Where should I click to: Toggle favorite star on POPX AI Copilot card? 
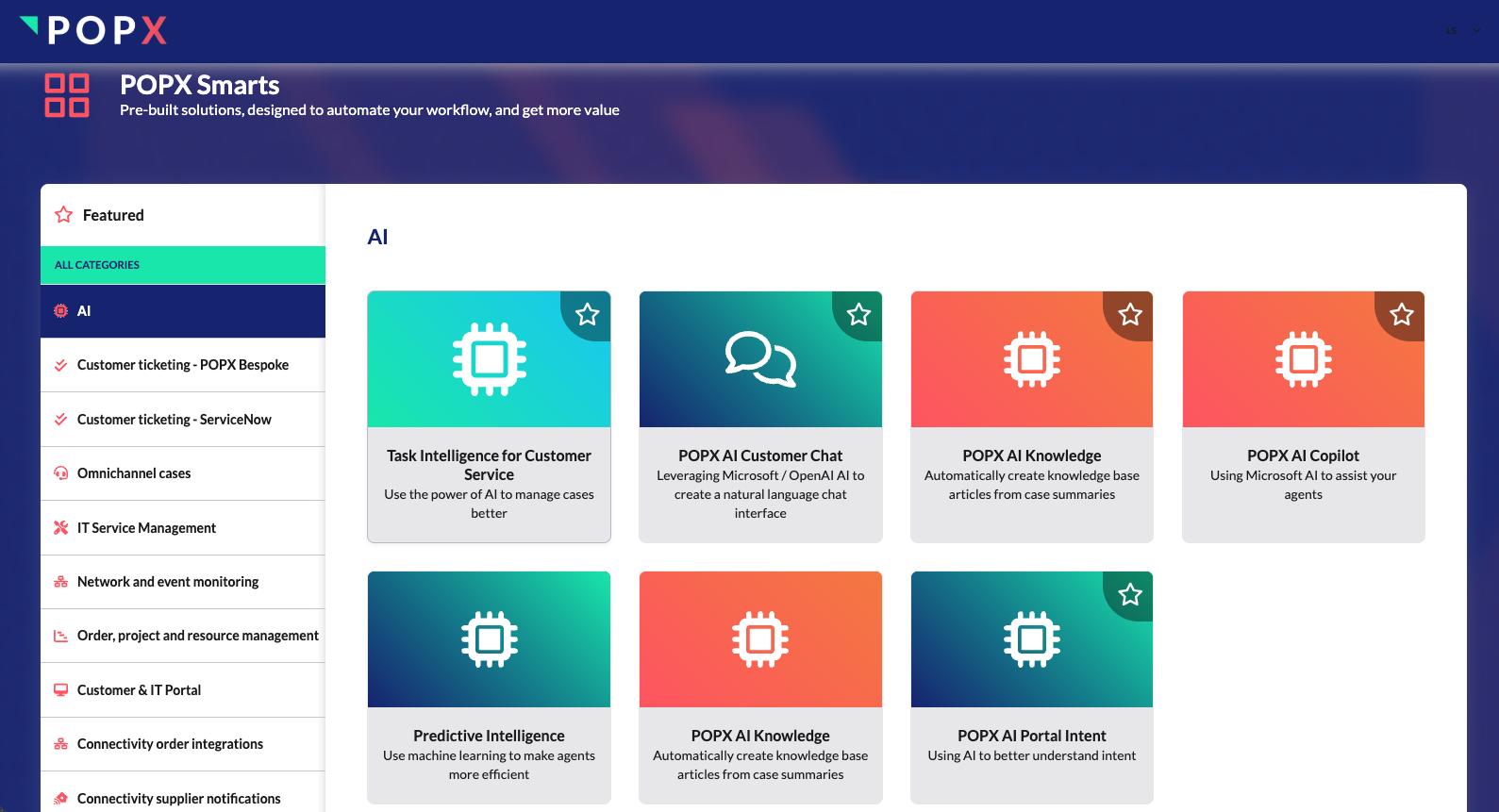pos(1402,314)
